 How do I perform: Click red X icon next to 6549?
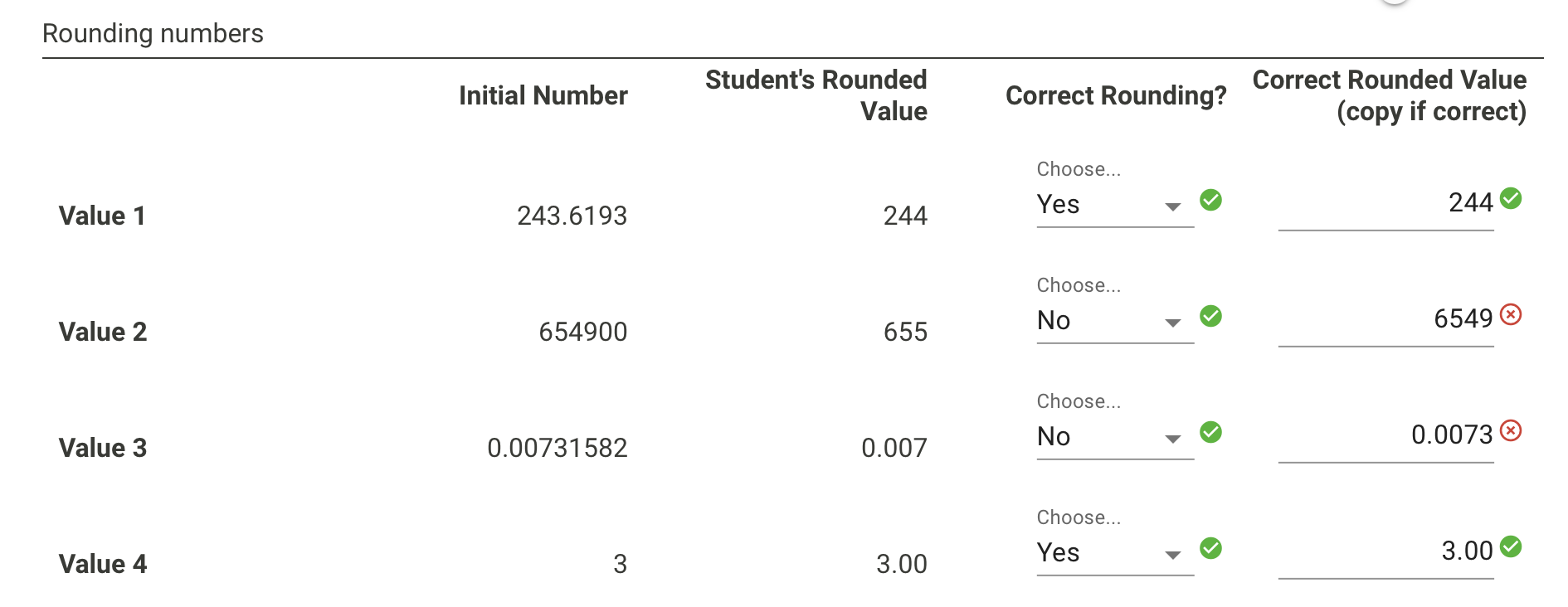tap(1511, 315)
